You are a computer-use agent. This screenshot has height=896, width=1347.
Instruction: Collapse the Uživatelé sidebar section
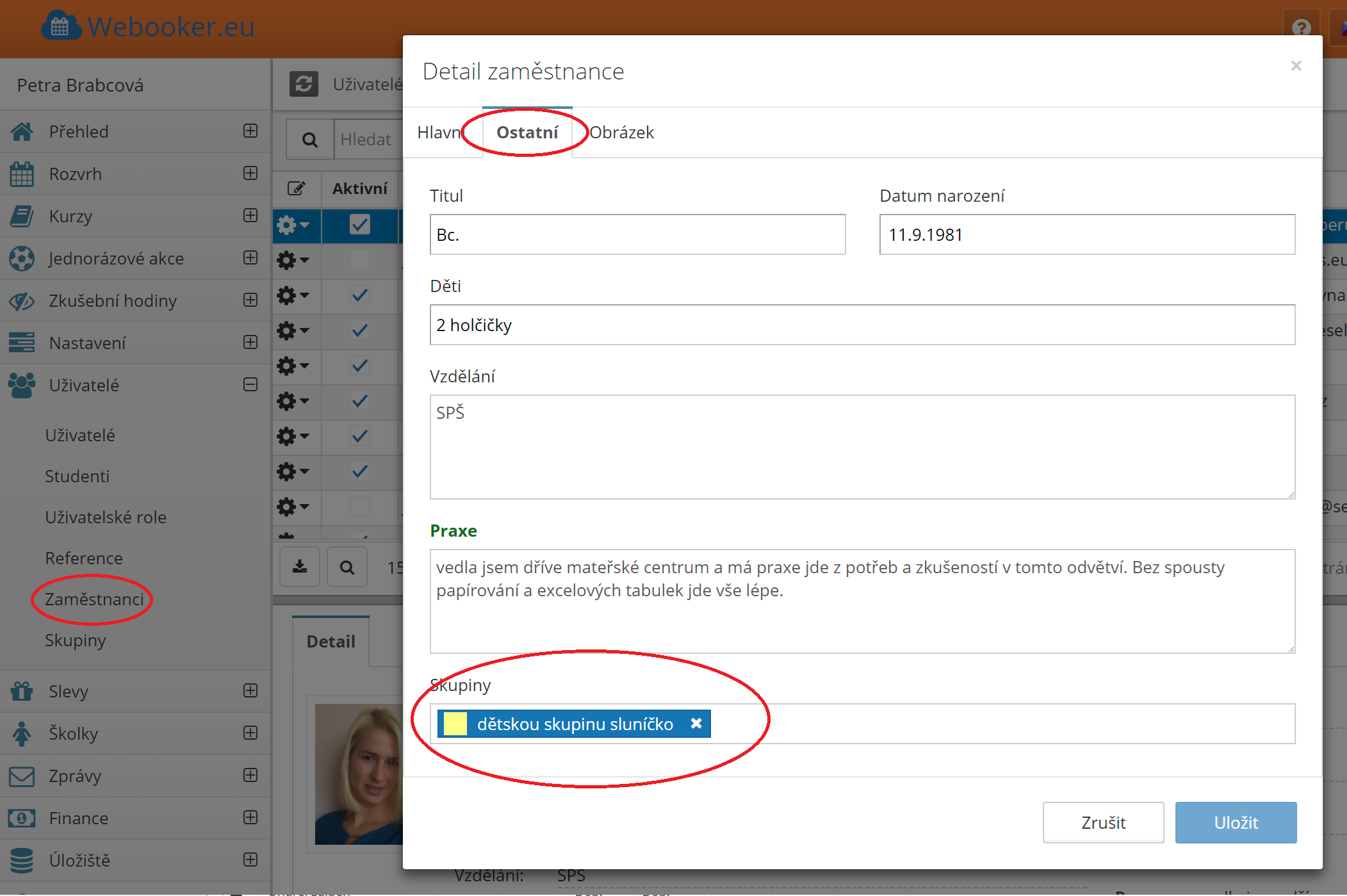[250, 385]
